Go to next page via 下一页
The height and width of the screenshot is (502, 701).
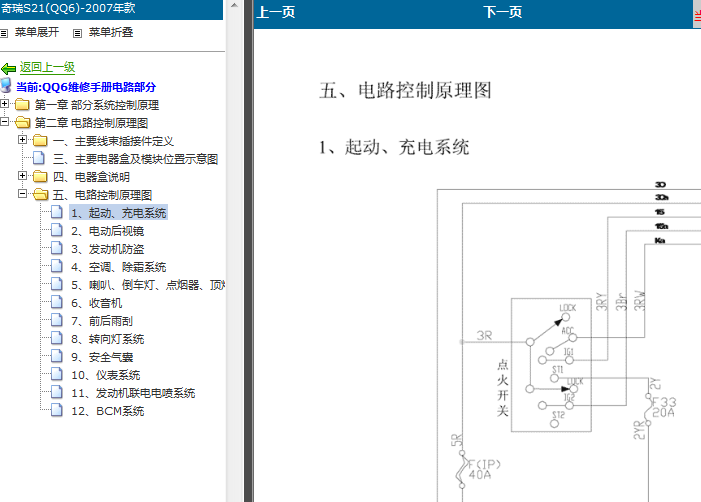click(503, 12)
